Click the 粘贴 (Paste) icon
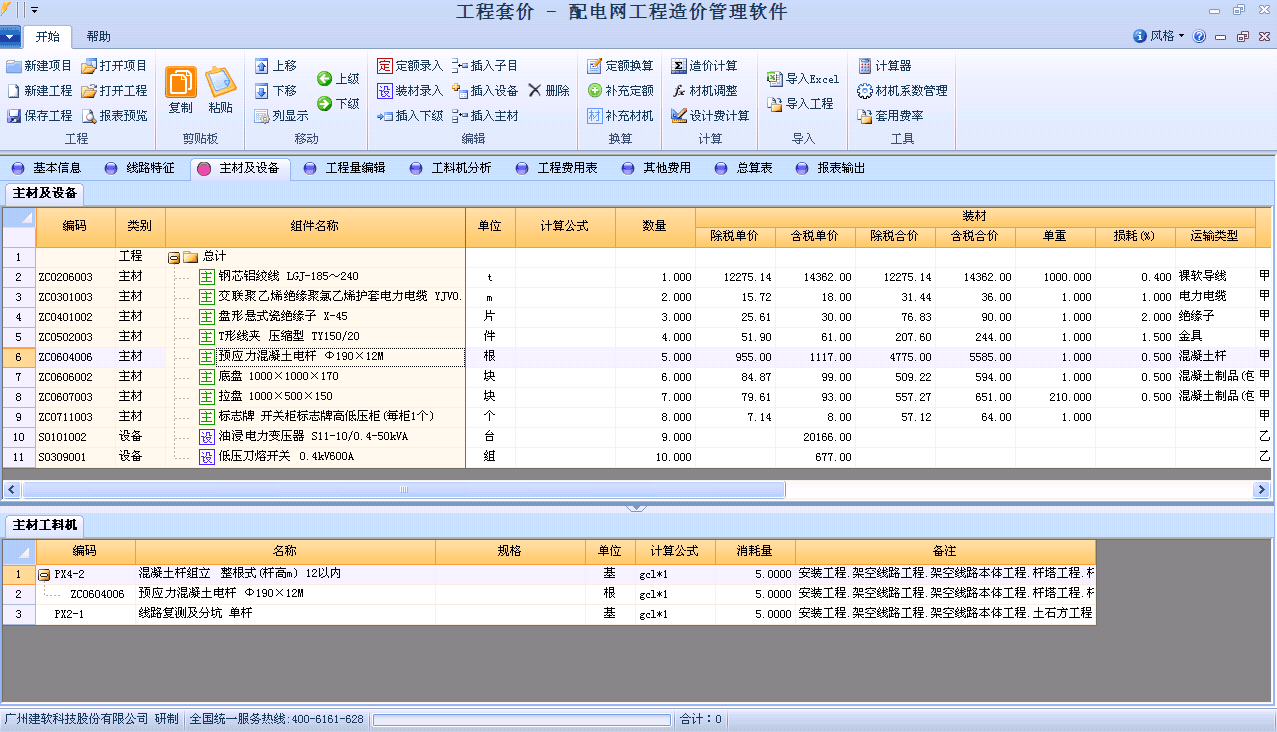Screen dimensions: 1277x732 tap(220, 82)
